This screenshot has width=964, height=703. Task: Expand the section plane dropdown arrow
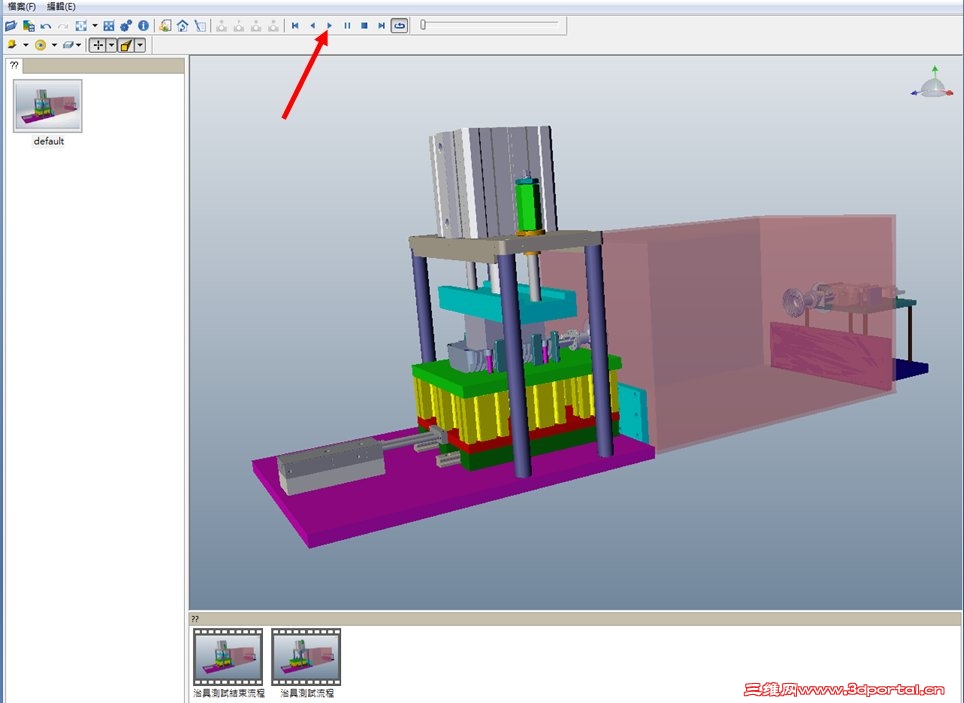79,45
